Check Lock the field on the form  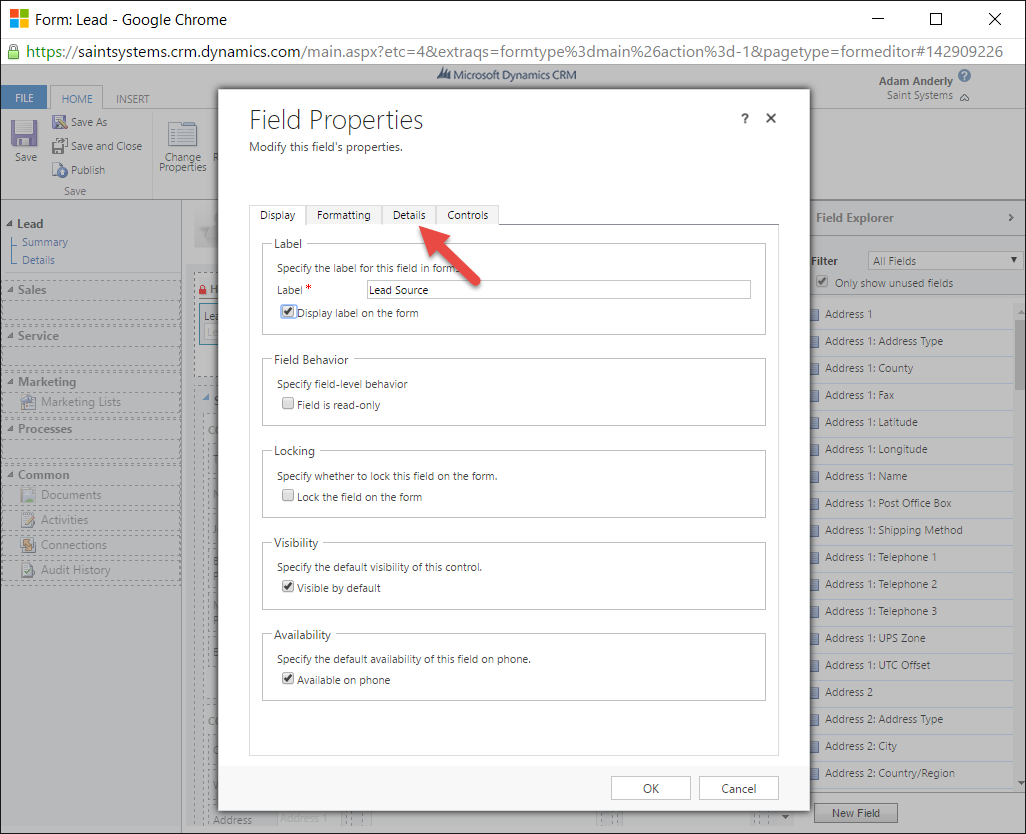288,496
